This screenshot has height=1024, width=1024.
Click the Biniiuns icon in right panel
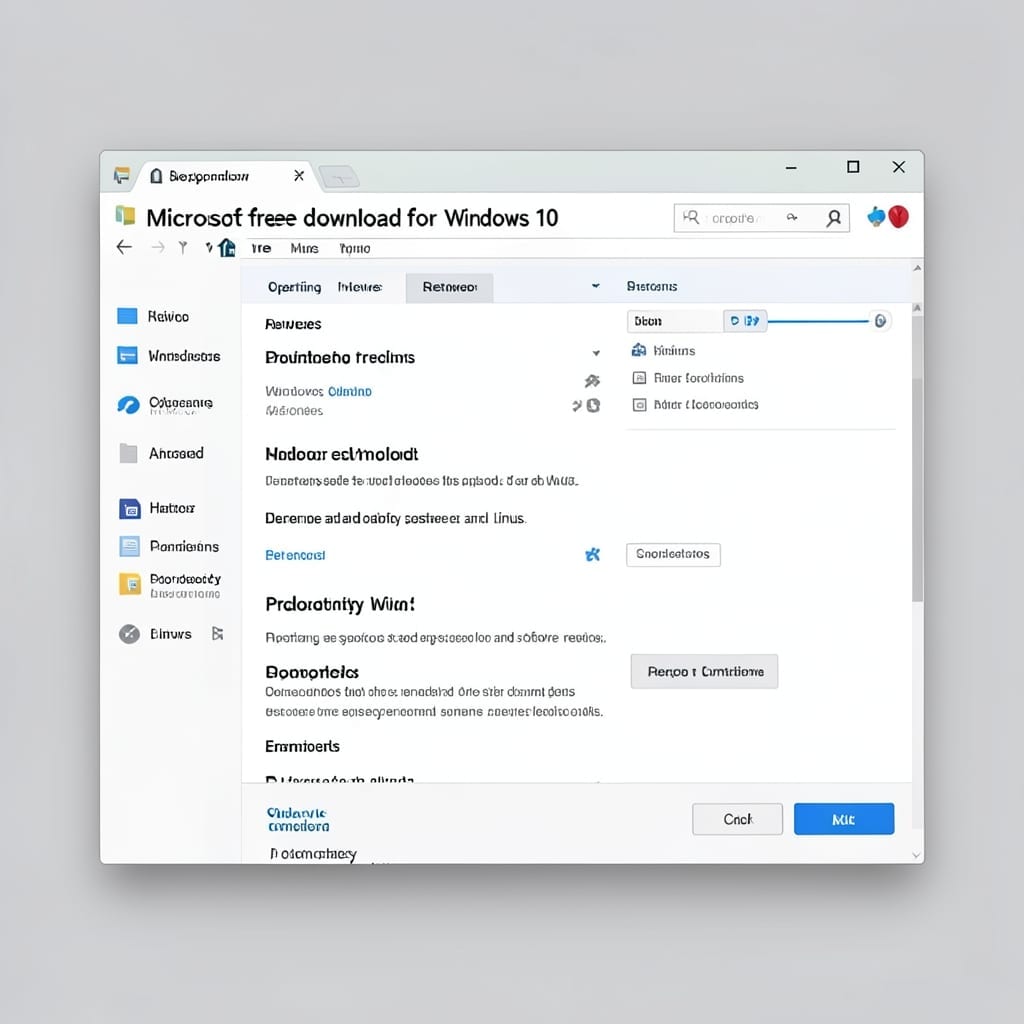[639, 350]
